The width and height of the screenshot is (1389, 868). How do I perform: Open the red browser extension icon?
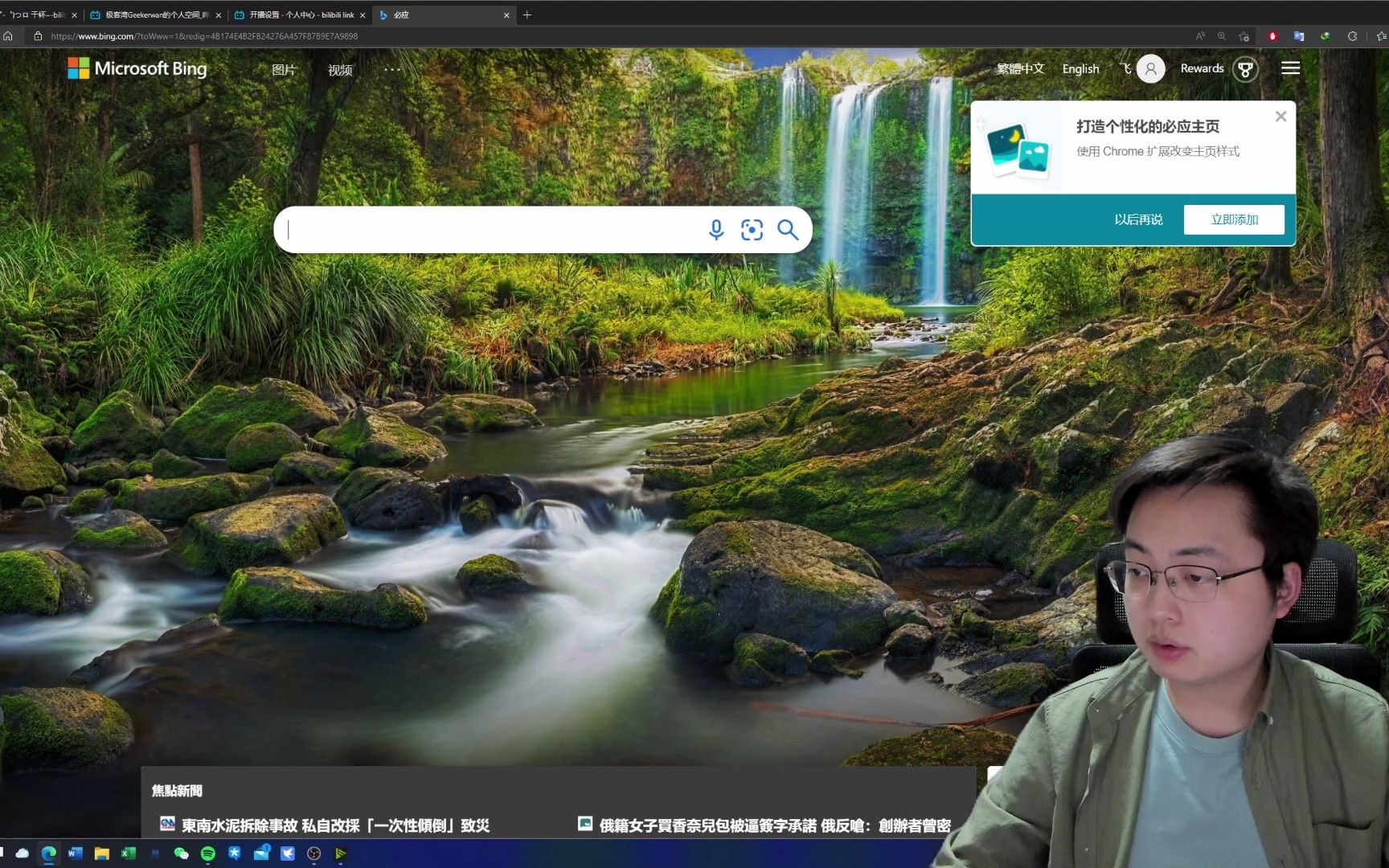pos(1272,36)
